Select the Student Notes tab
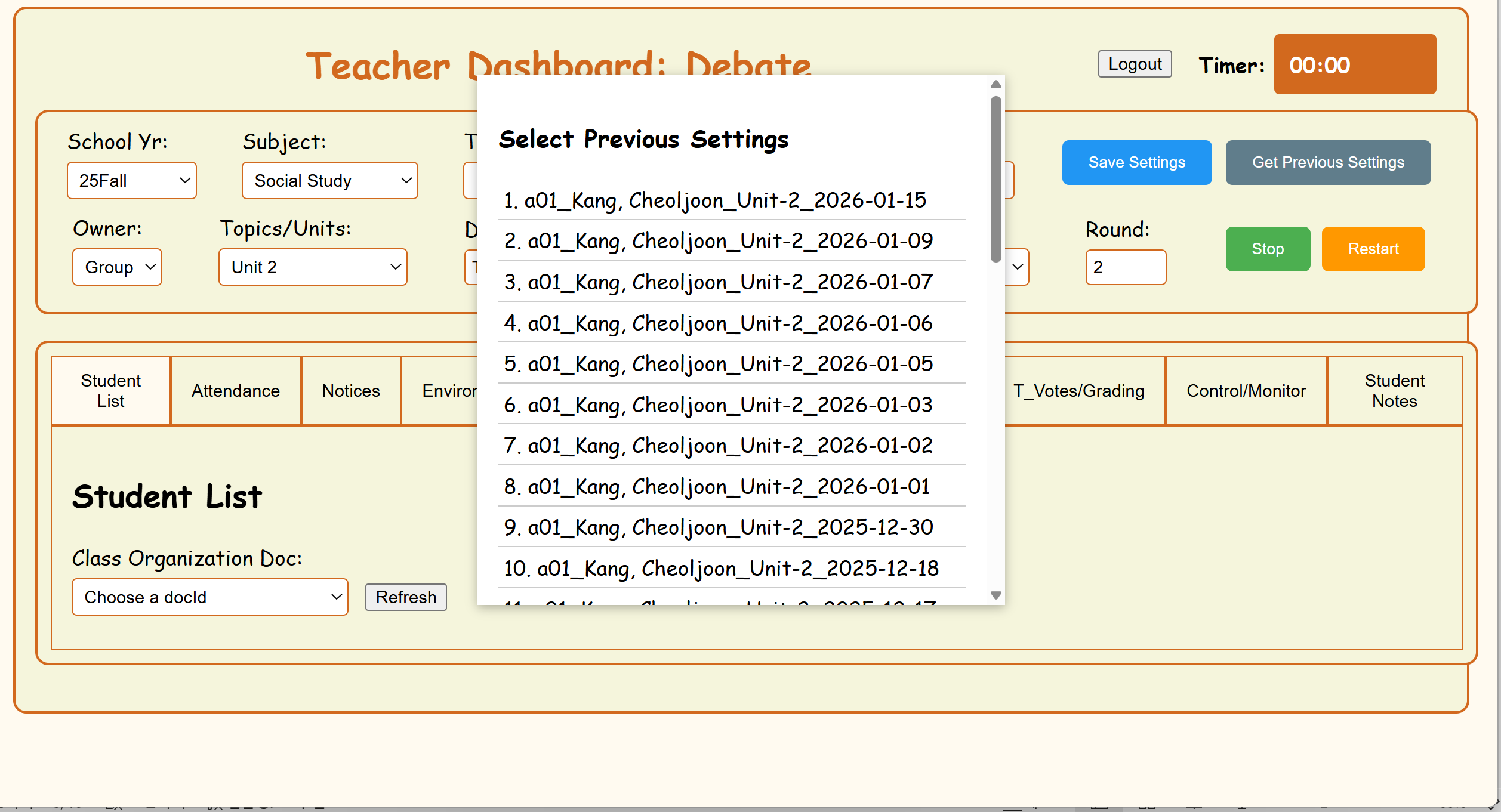 click(1394, 391)
